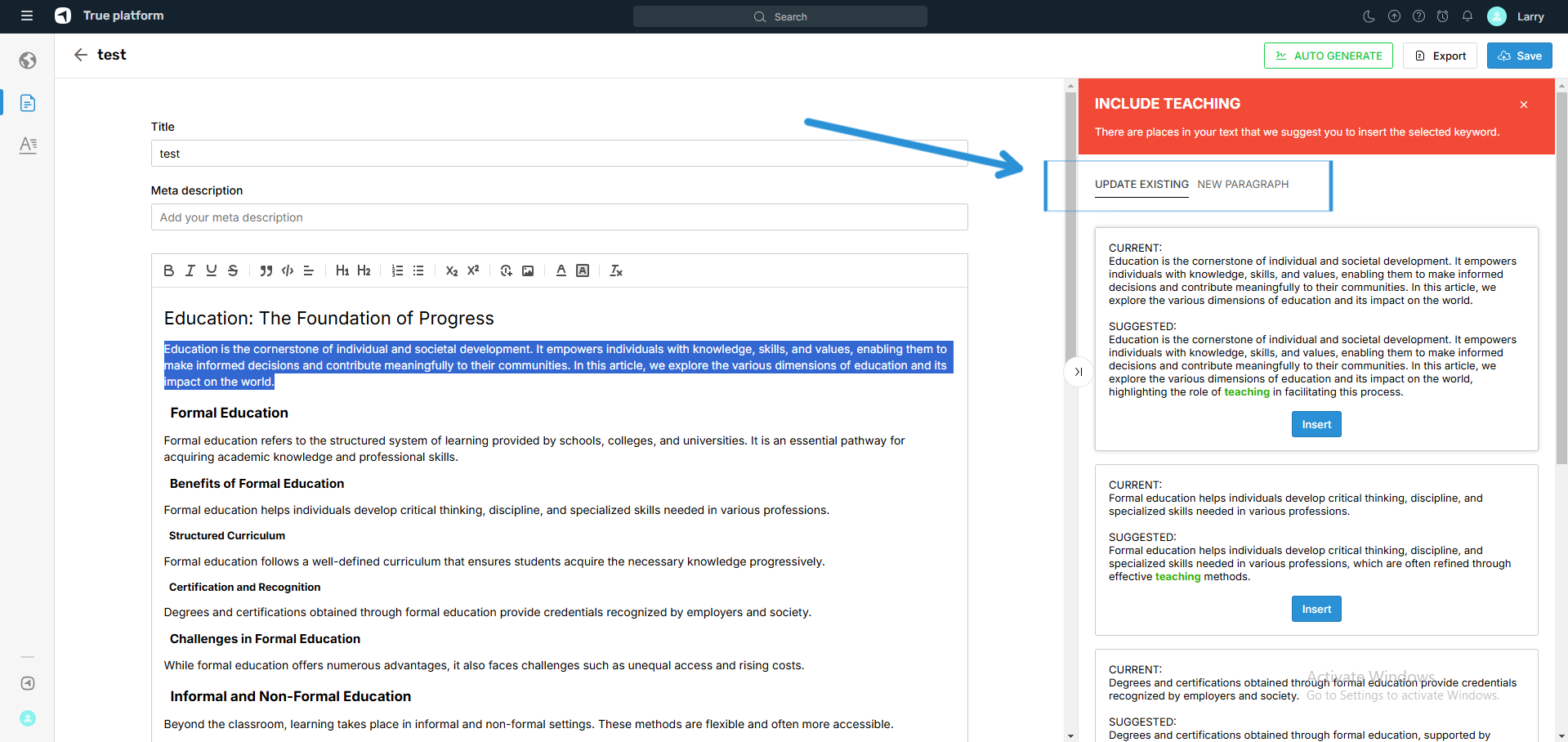Insert the first suggested paragraph
This screenshot has height=742, width=1568.
coord(1316,424)
